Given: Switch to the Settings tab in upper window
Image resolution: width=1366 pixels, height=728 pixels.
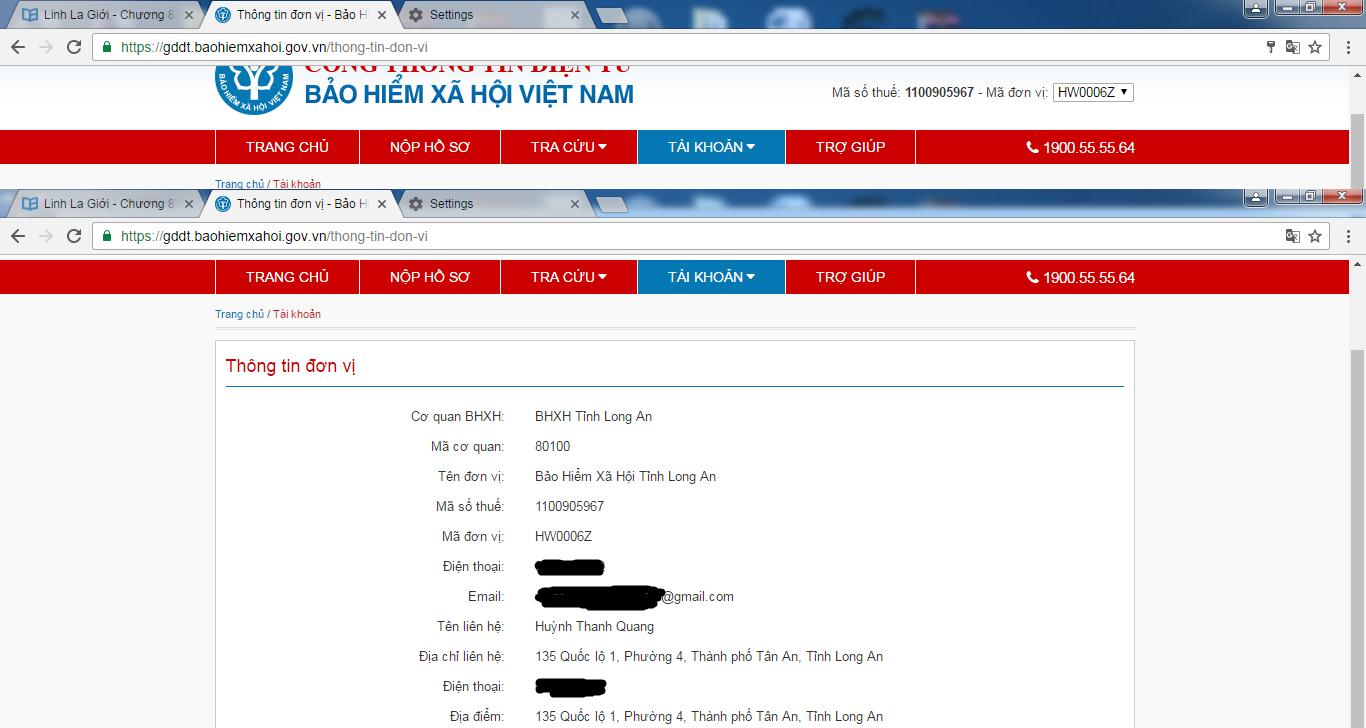Looking at the screenshot, I should click(x=496, y=15).
